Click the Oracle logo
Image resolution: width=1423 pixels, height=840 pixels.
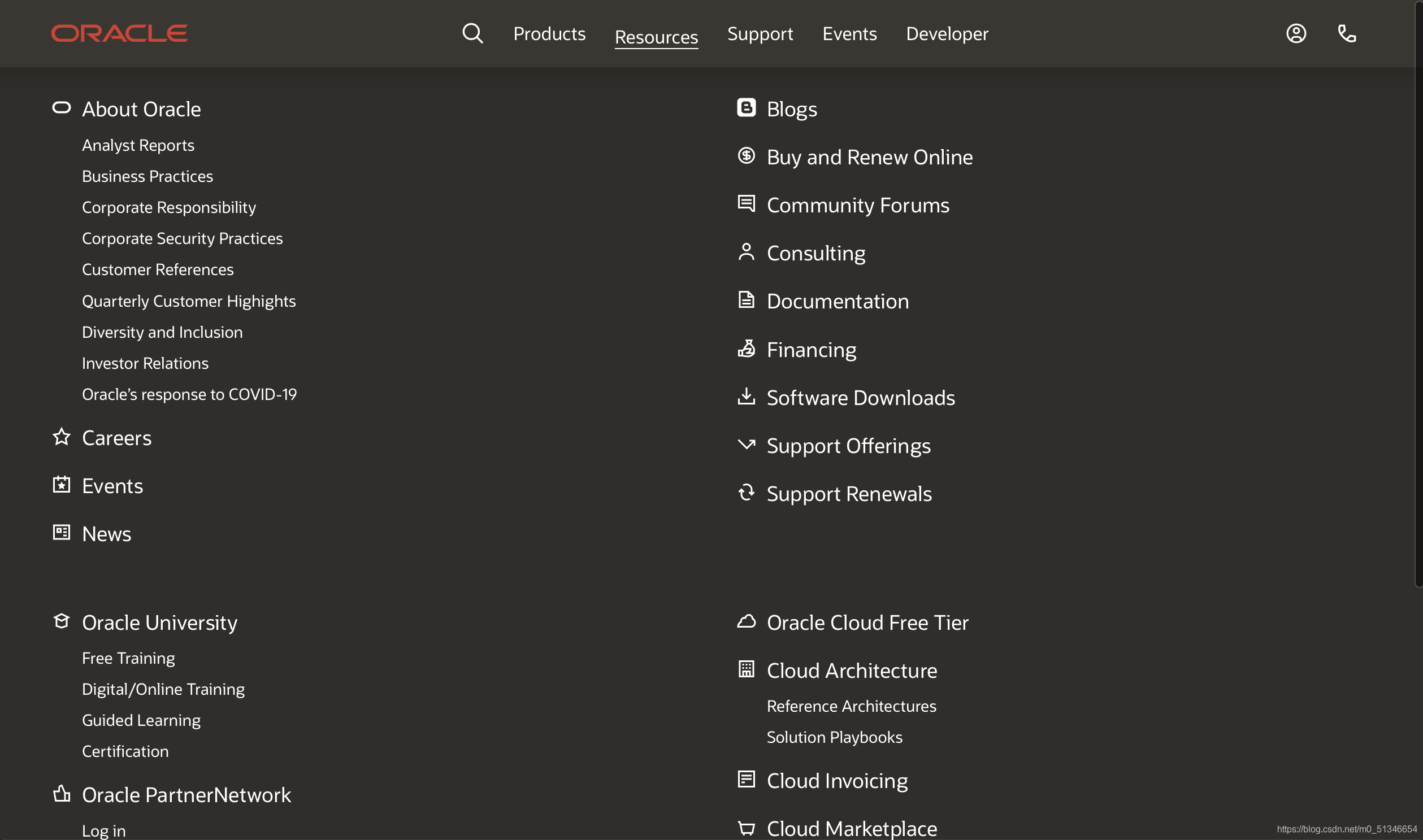click(x=119, y=33)
